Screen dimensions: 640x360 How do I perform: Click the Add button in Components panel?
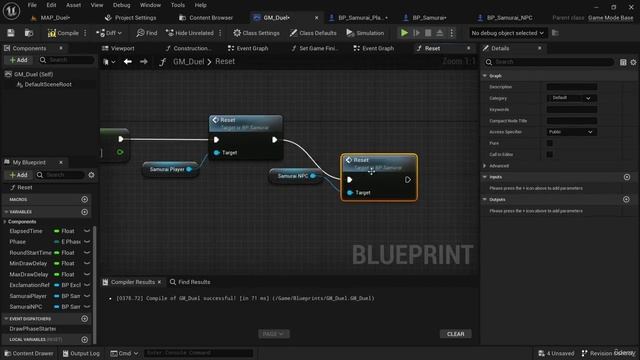click(x=18, y=60)
